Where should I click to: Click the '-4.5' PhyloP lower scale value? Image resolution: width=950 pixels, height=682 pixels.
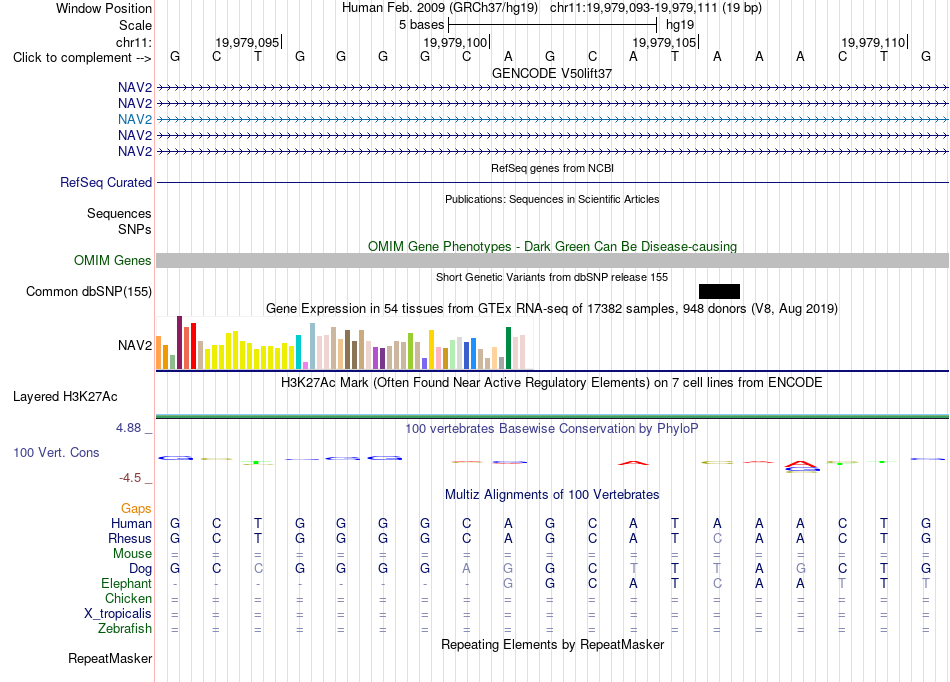pyautogui.click(x=130, y=478)
